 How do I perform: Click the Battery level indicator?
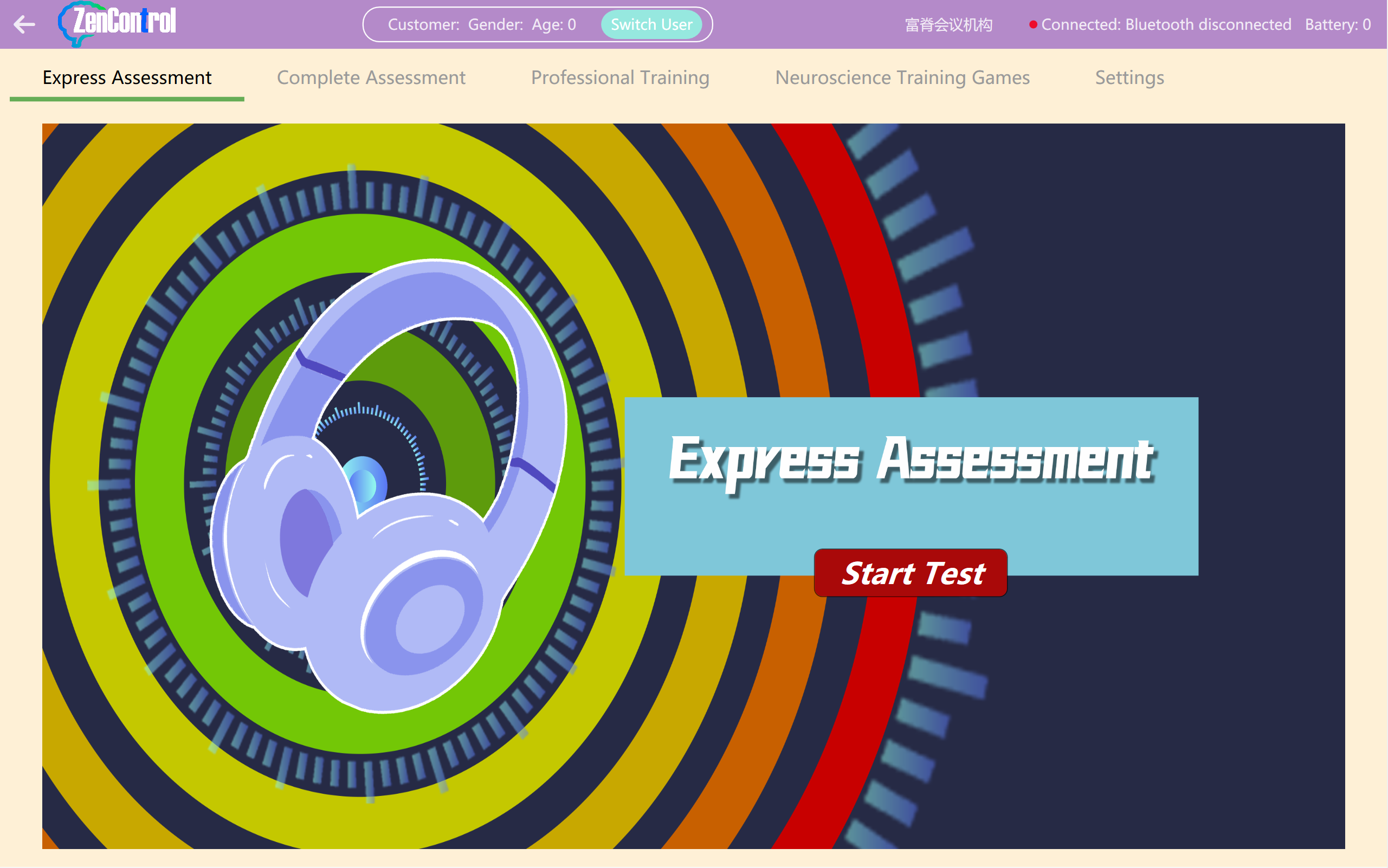[x=1338, y=25]
